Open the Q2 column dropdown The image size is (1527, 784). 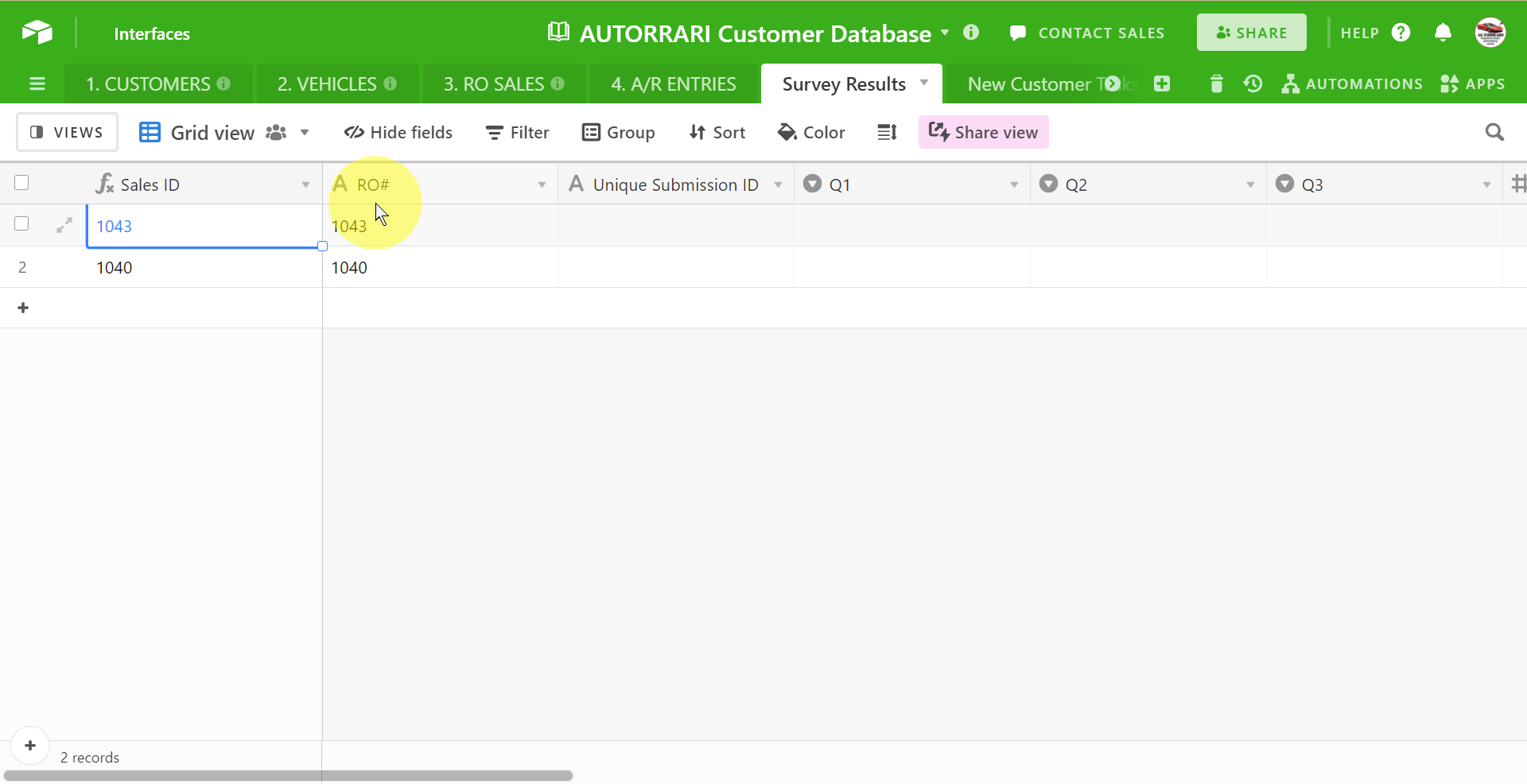point(1250,184)
